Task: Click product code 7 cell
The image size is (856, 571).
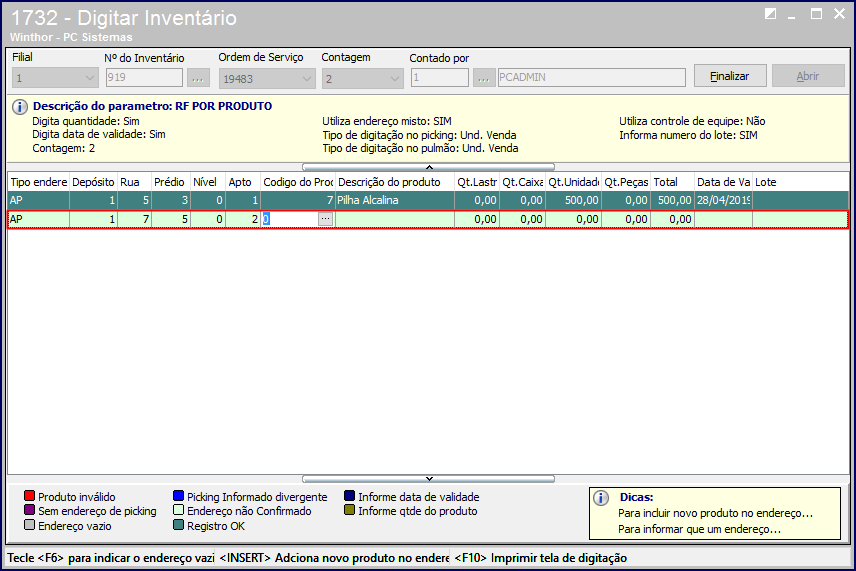Action: (298, 200)
